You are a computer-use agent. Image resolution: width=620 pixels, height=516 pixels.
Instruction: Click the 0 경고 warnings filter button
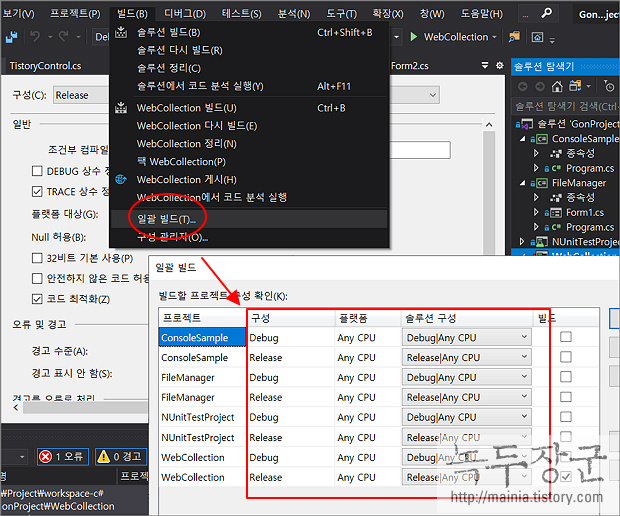point(121,457)
